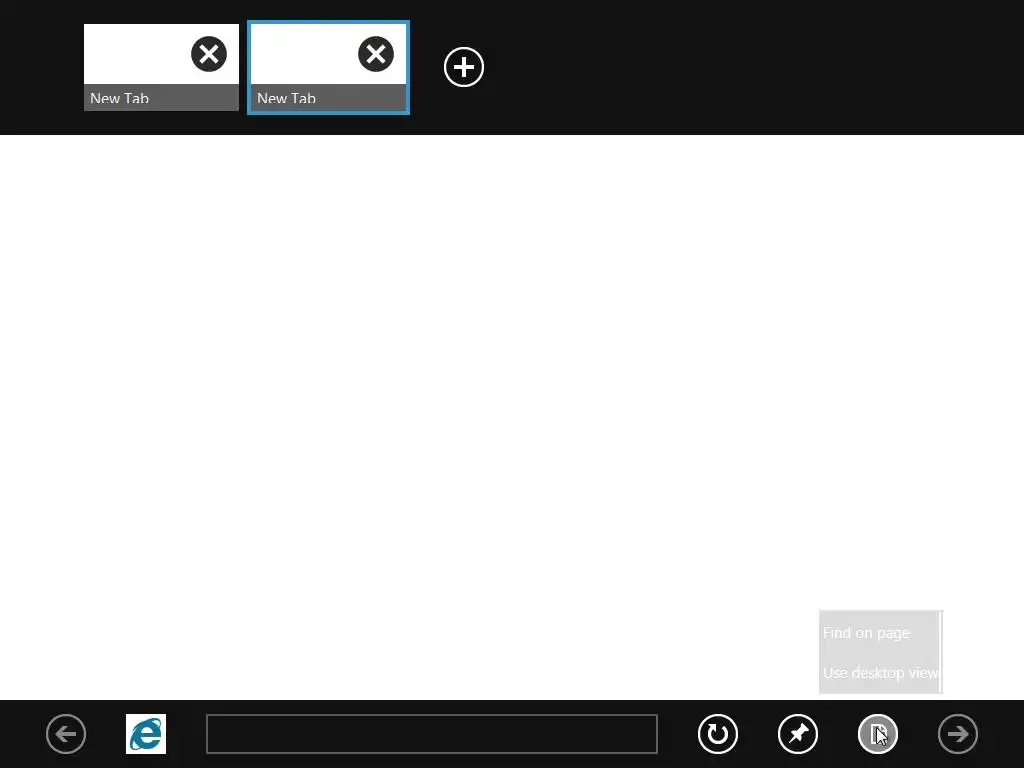This screenshot has height=768, width=1024.
Task: Refresh the page with the circular arrow
Action: (x=718, y=734)
